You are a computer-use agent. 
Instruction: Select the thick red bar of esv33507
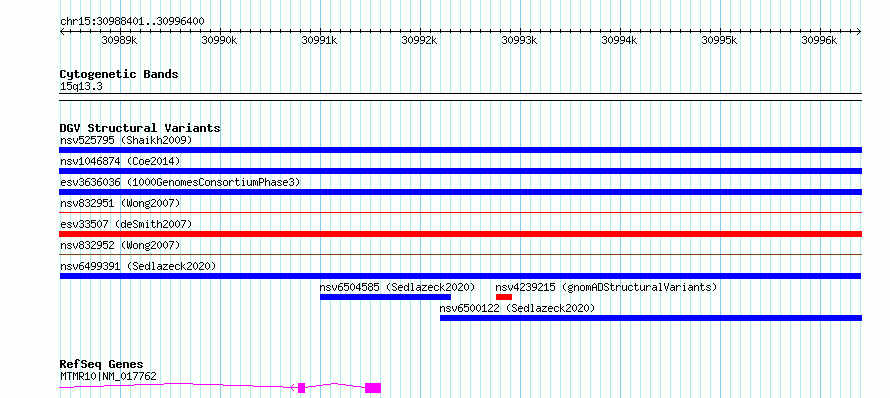click(460, 234)
